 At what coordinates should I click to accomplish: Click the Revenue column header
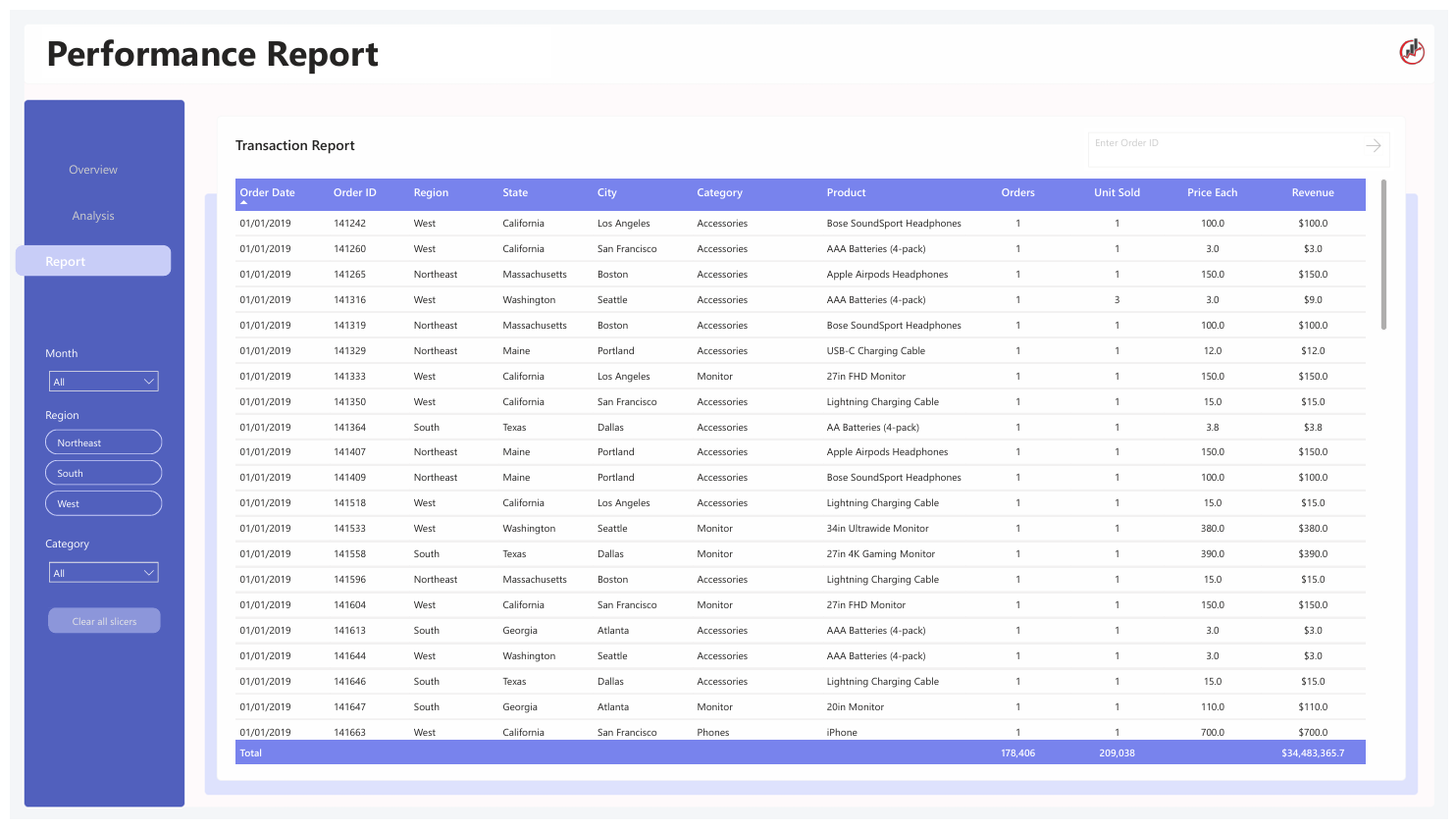coord(1313,193)
